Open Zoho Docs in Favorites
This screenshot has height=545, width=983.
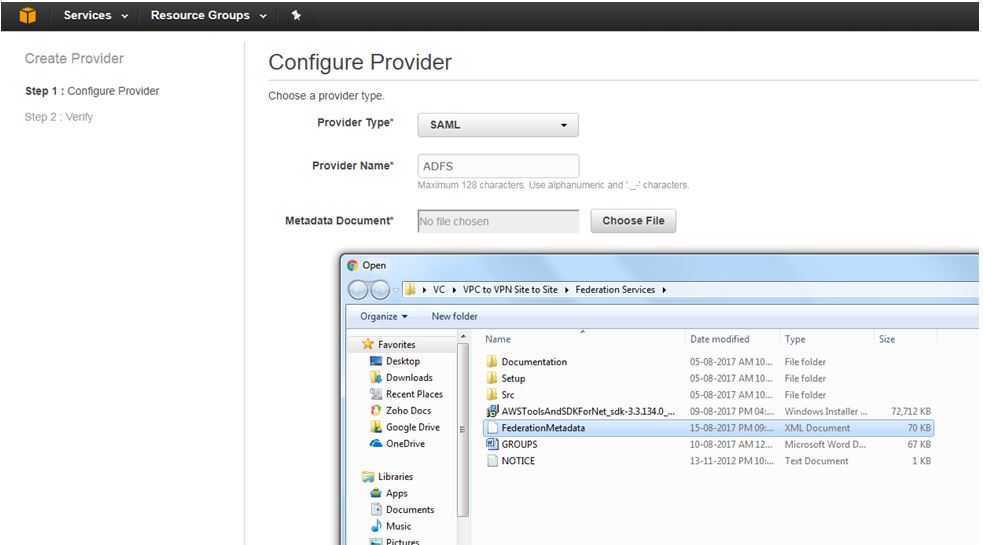coord(408,411)
